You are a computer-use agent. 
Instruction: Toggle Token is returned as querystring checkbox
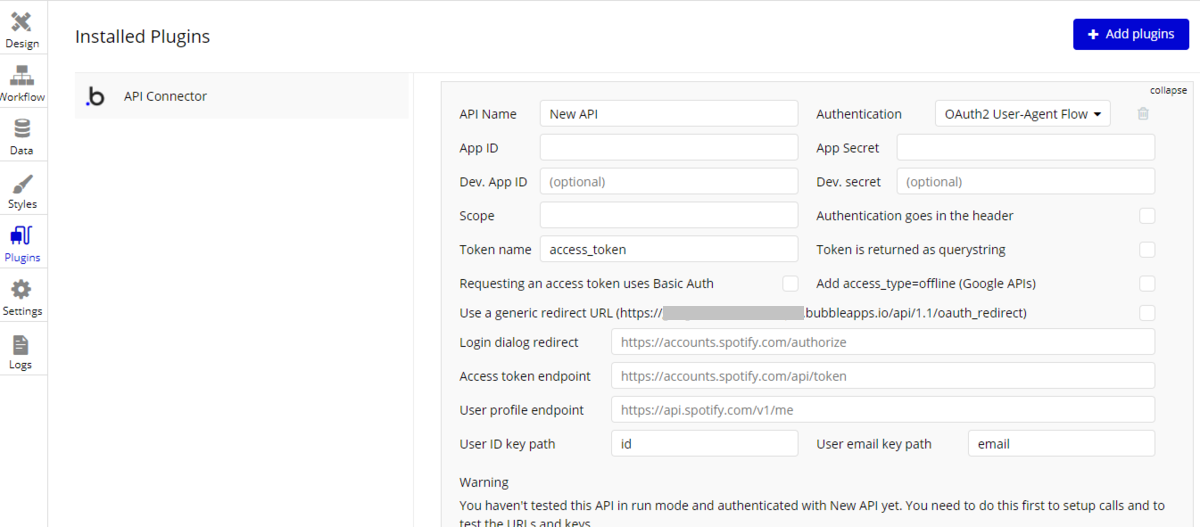click(x=1147, y=250)
